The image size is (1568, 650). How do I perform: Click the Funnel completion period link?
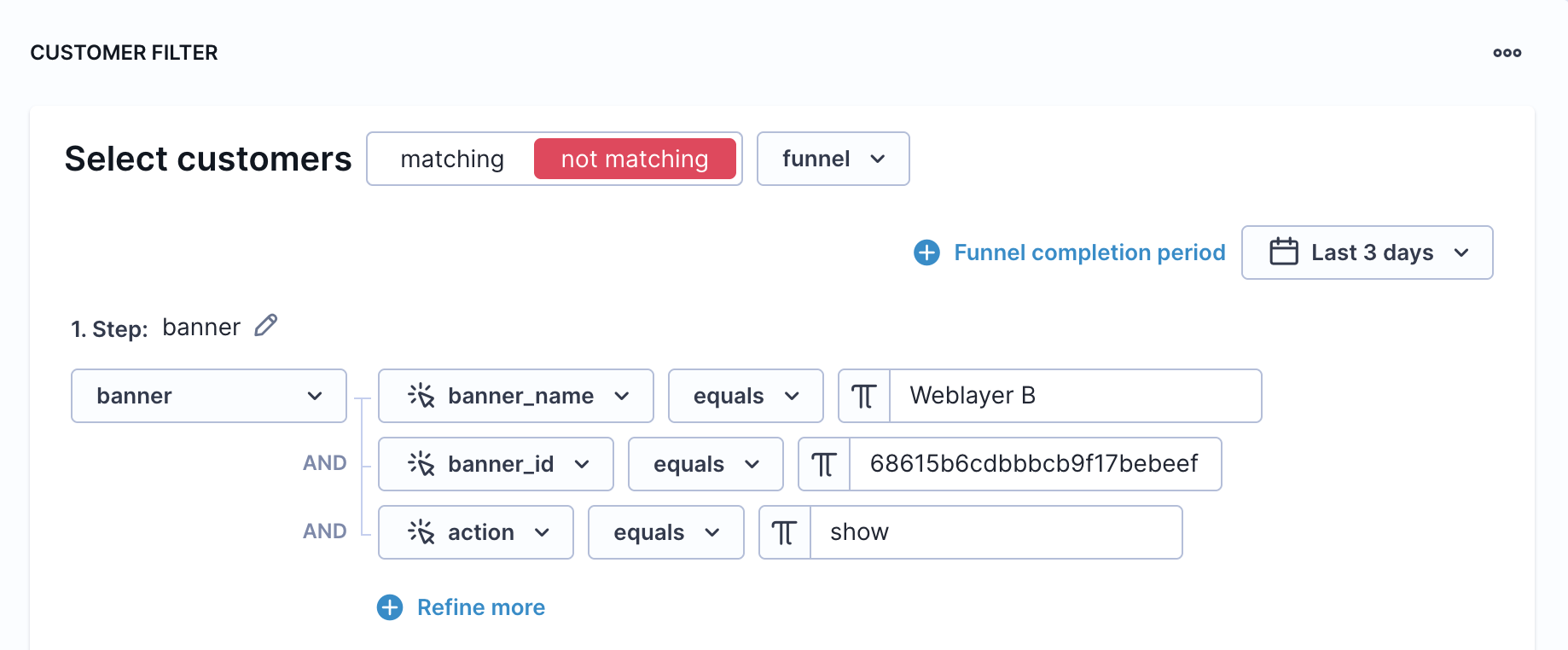(1089, 252)
